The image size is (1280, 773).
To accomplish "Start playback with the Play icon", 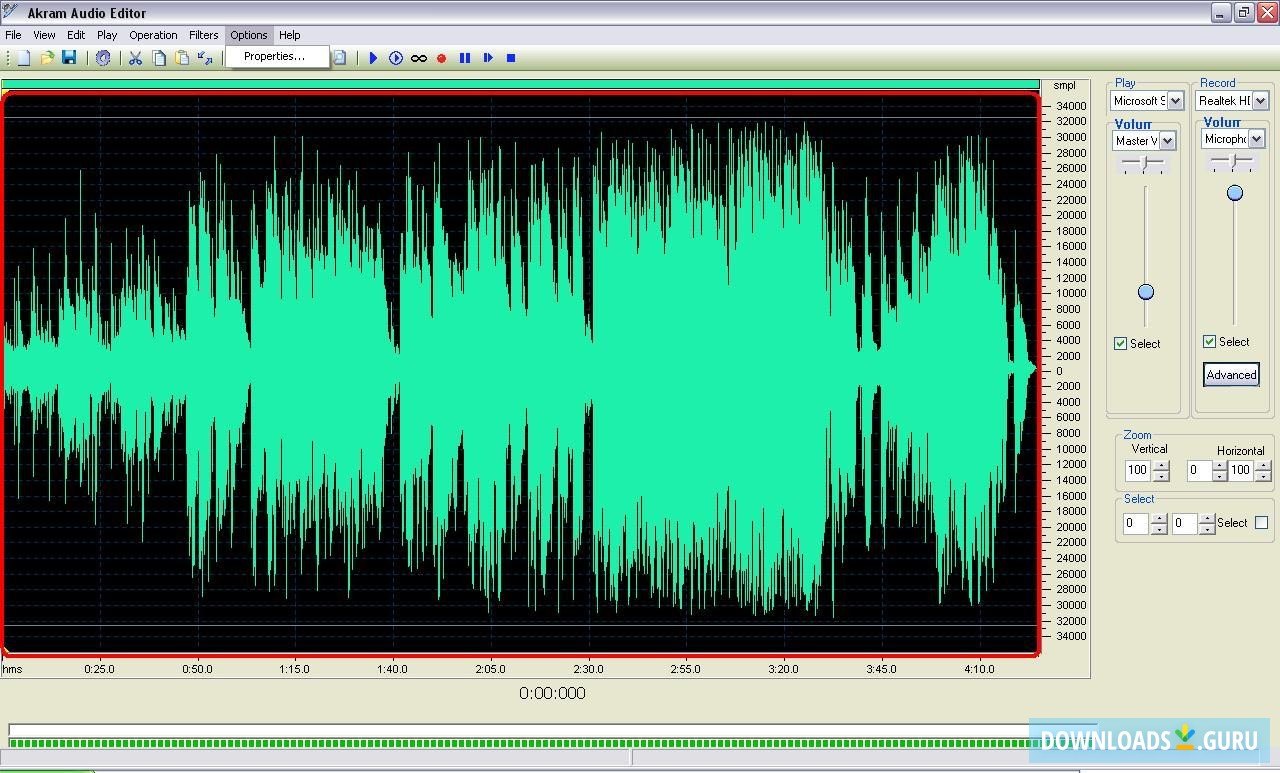I will coord(373,58).
